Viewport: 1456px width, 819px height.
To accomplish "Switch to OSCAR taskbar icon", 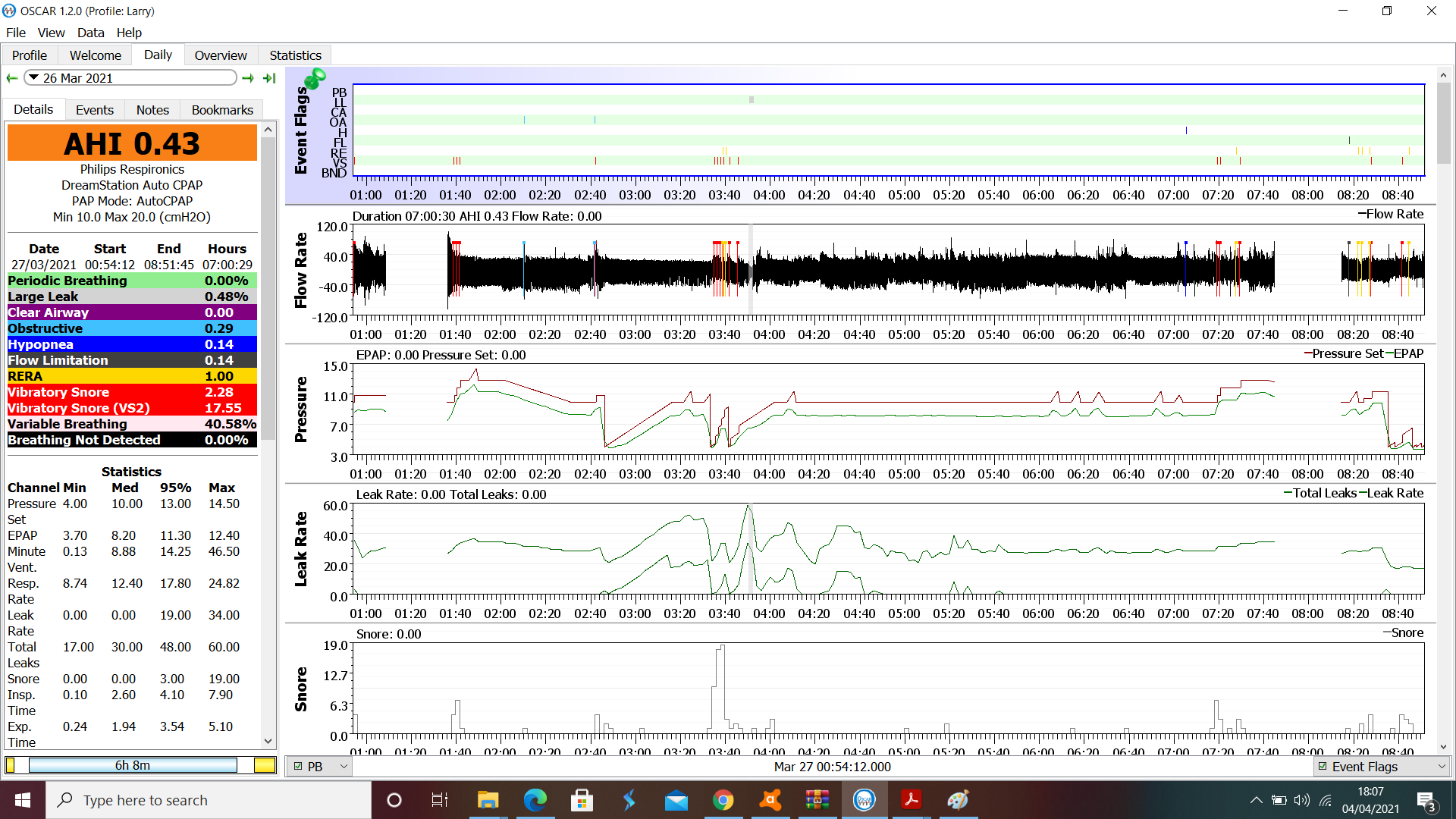I will click(x=864, y=800).
